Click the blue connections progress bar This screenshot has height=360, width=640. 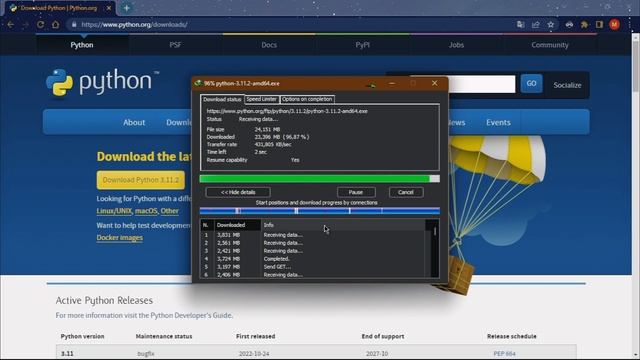pyautogui.click(x=320, y=211)
